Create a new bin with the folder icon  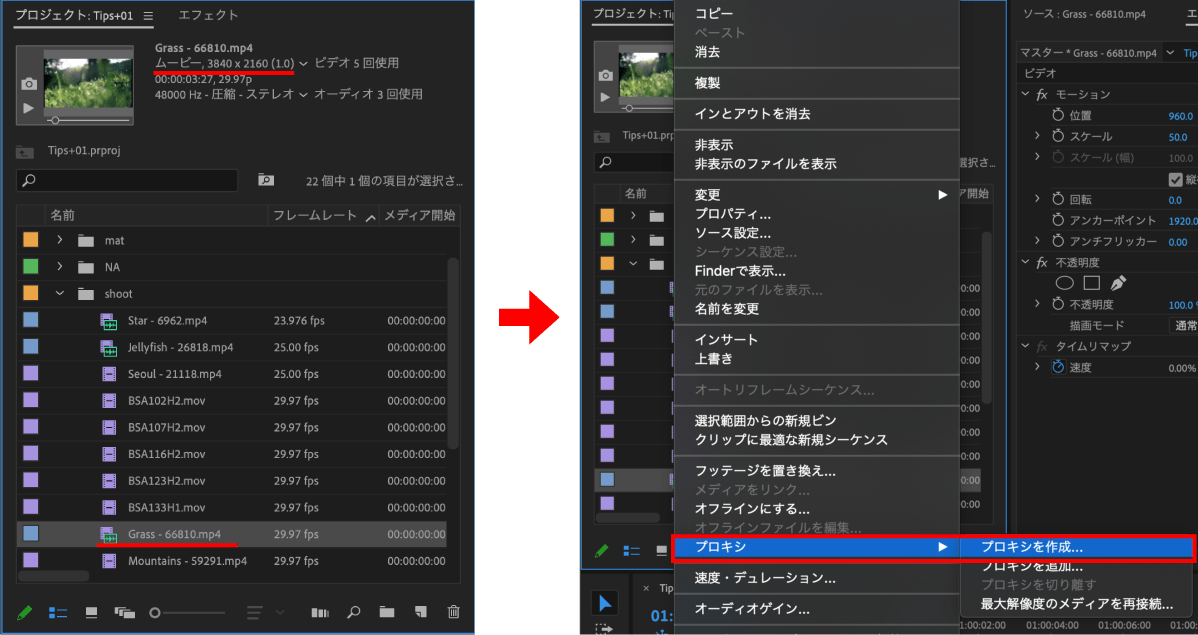pos(387,612)
